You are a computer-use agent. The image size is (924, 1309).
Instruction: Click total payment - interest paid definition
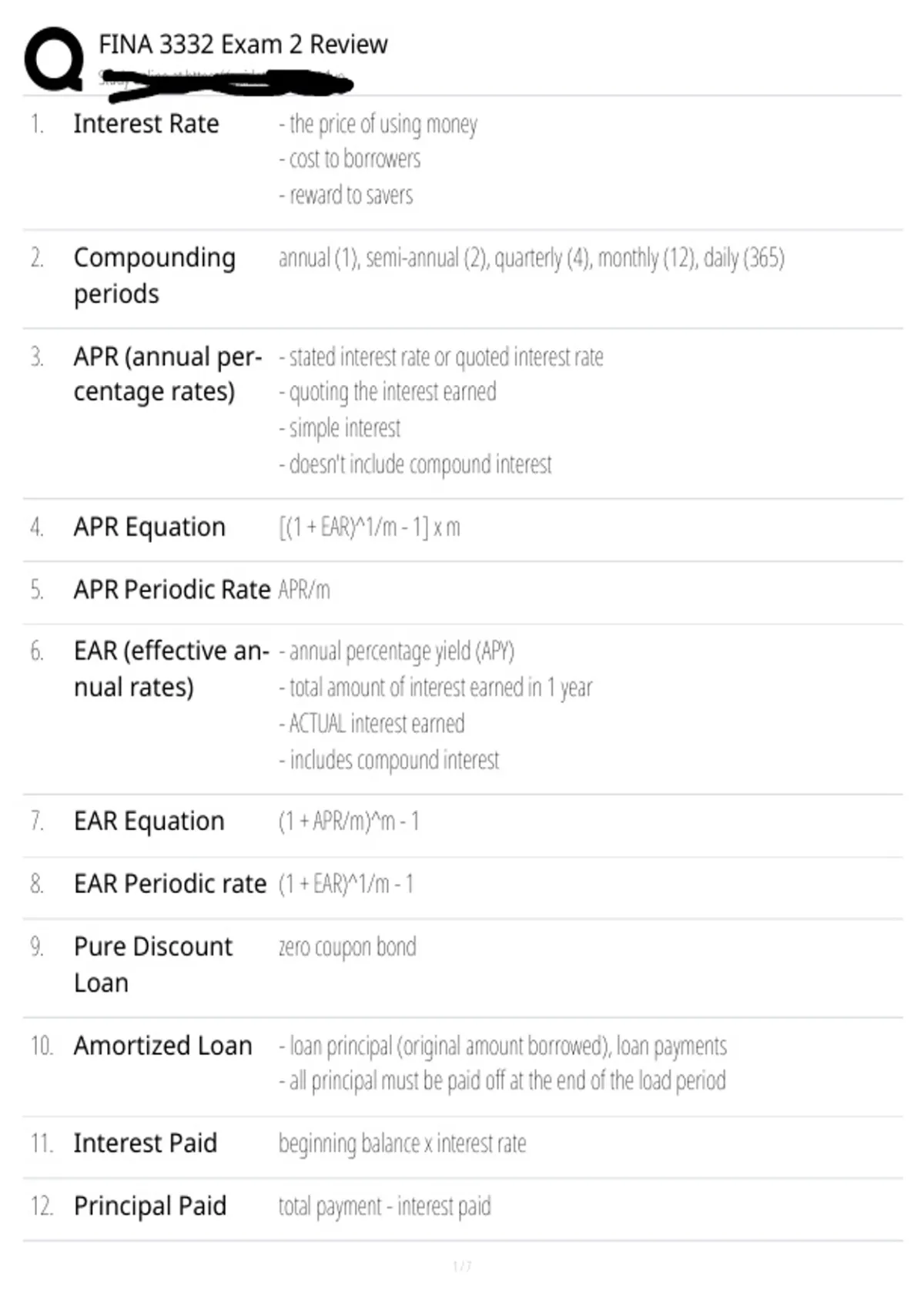385,1206
